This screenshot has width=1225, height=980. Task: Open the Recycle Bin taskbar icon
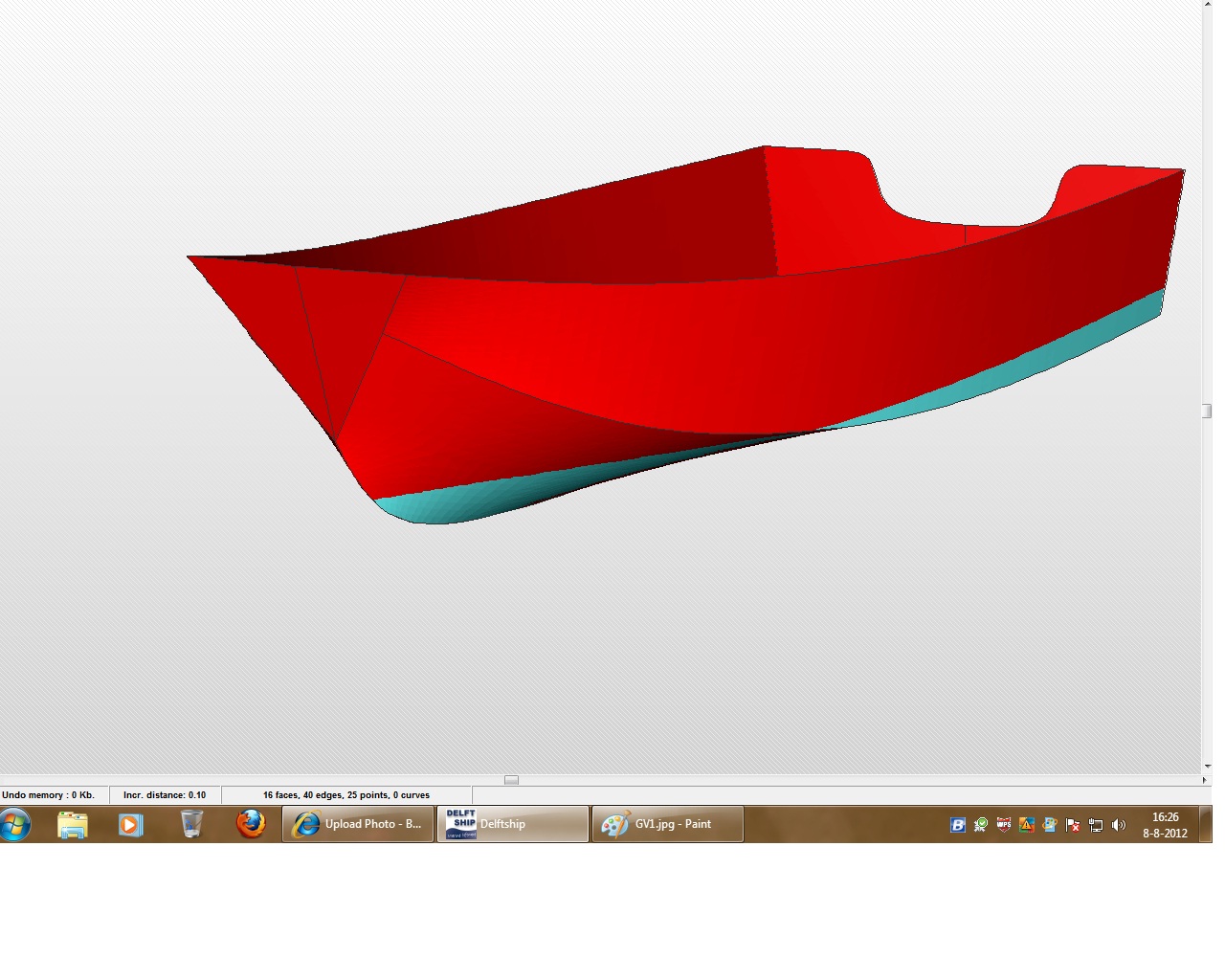tap(191, 824)
